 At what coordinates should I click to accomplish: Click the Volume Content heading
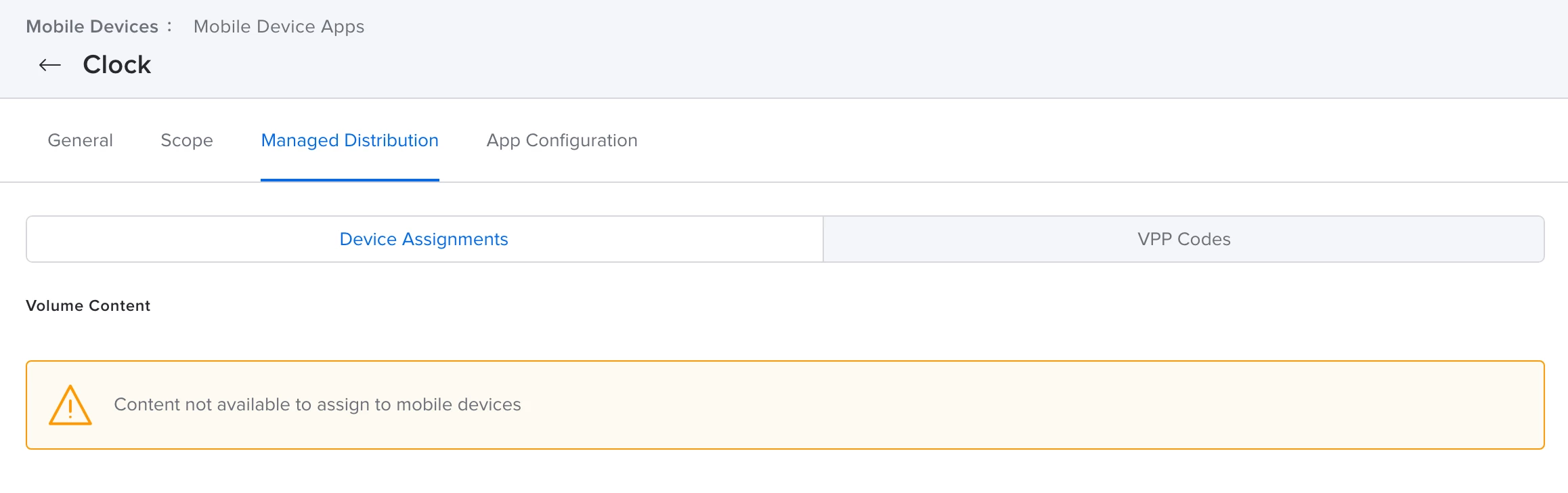[88, 305]
